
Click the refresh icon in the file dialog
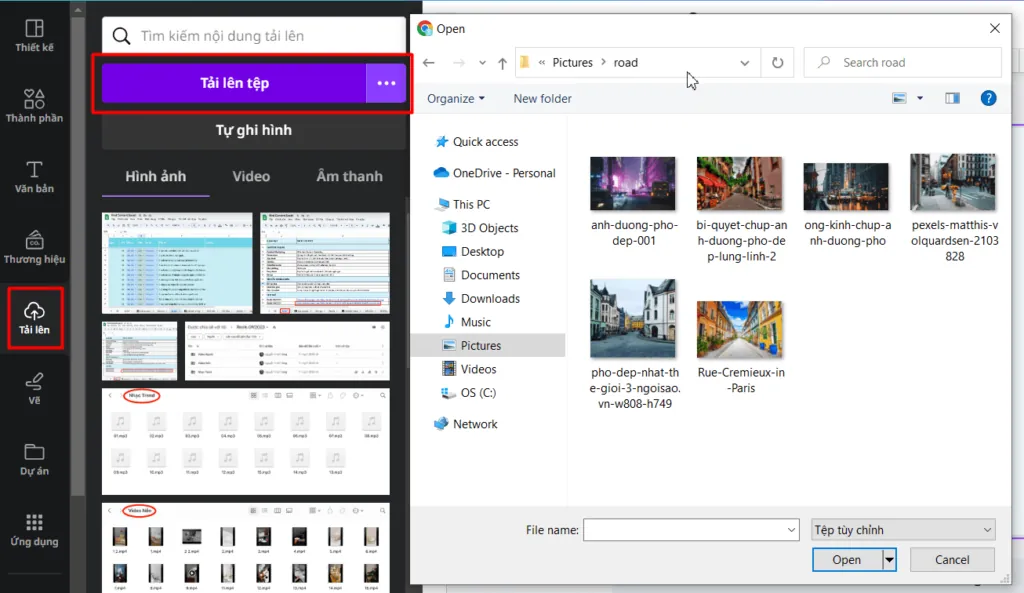pyautogui.click(x=777, y=63)
